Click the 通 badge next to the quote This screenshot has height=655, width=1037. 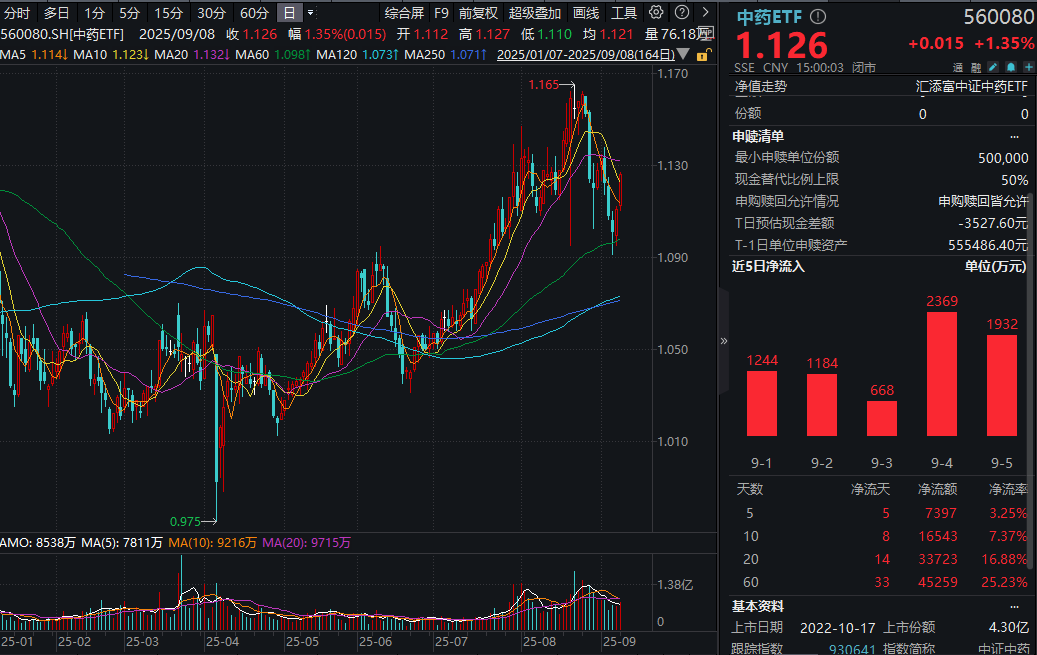(957, 66)
